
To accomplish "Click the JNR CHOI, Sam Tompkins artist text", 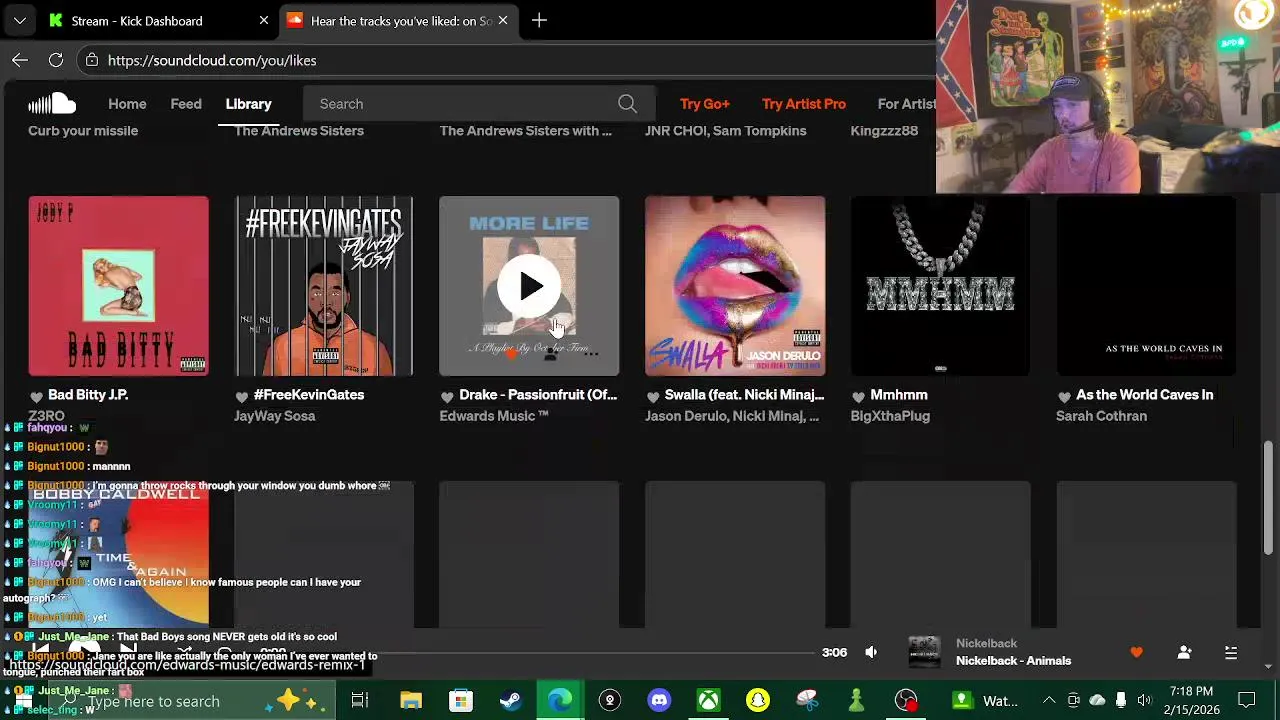I will coord(725,131).
